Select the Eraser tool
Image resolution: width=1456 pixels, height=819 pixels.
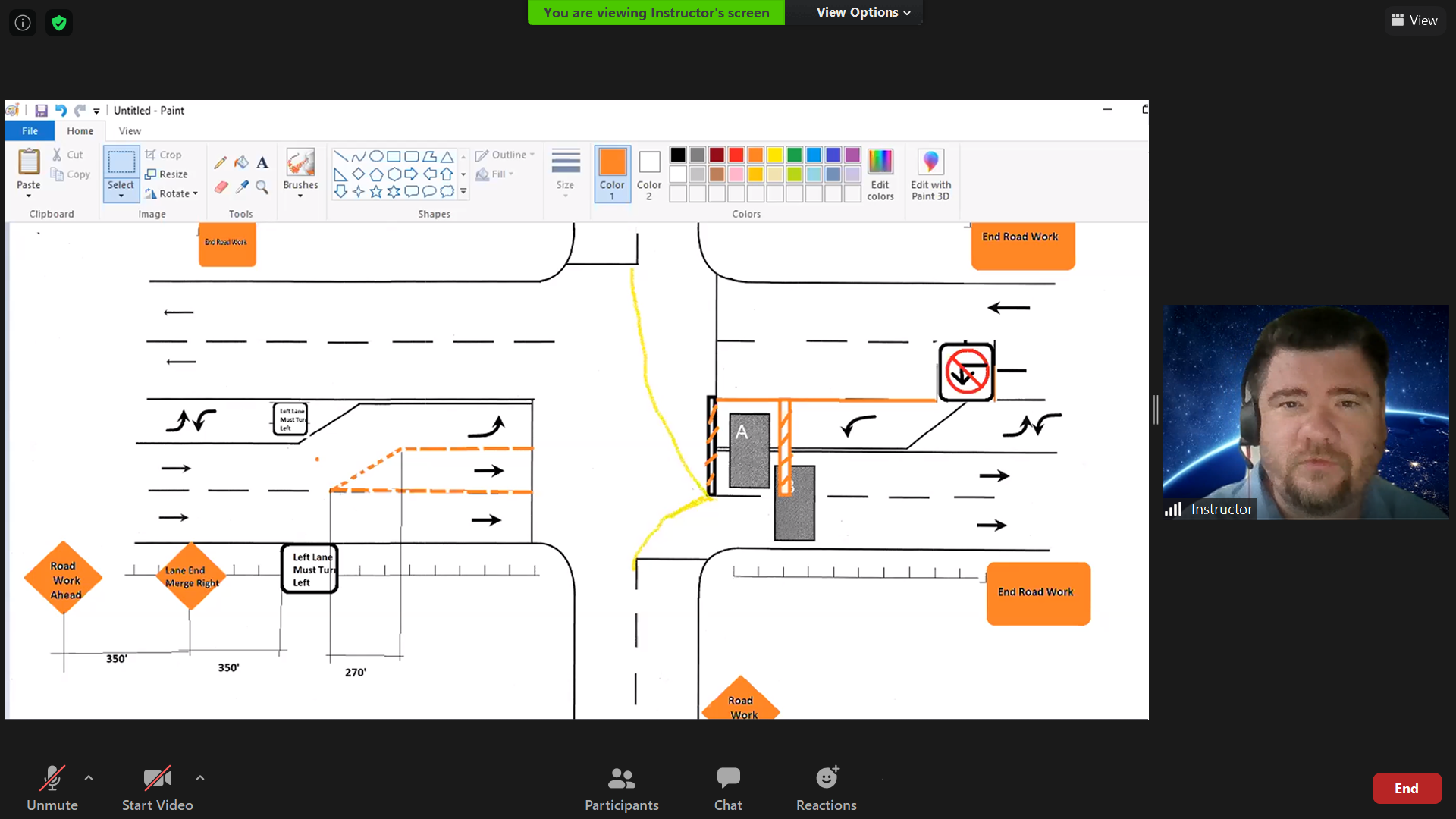[x=221, y=187]
